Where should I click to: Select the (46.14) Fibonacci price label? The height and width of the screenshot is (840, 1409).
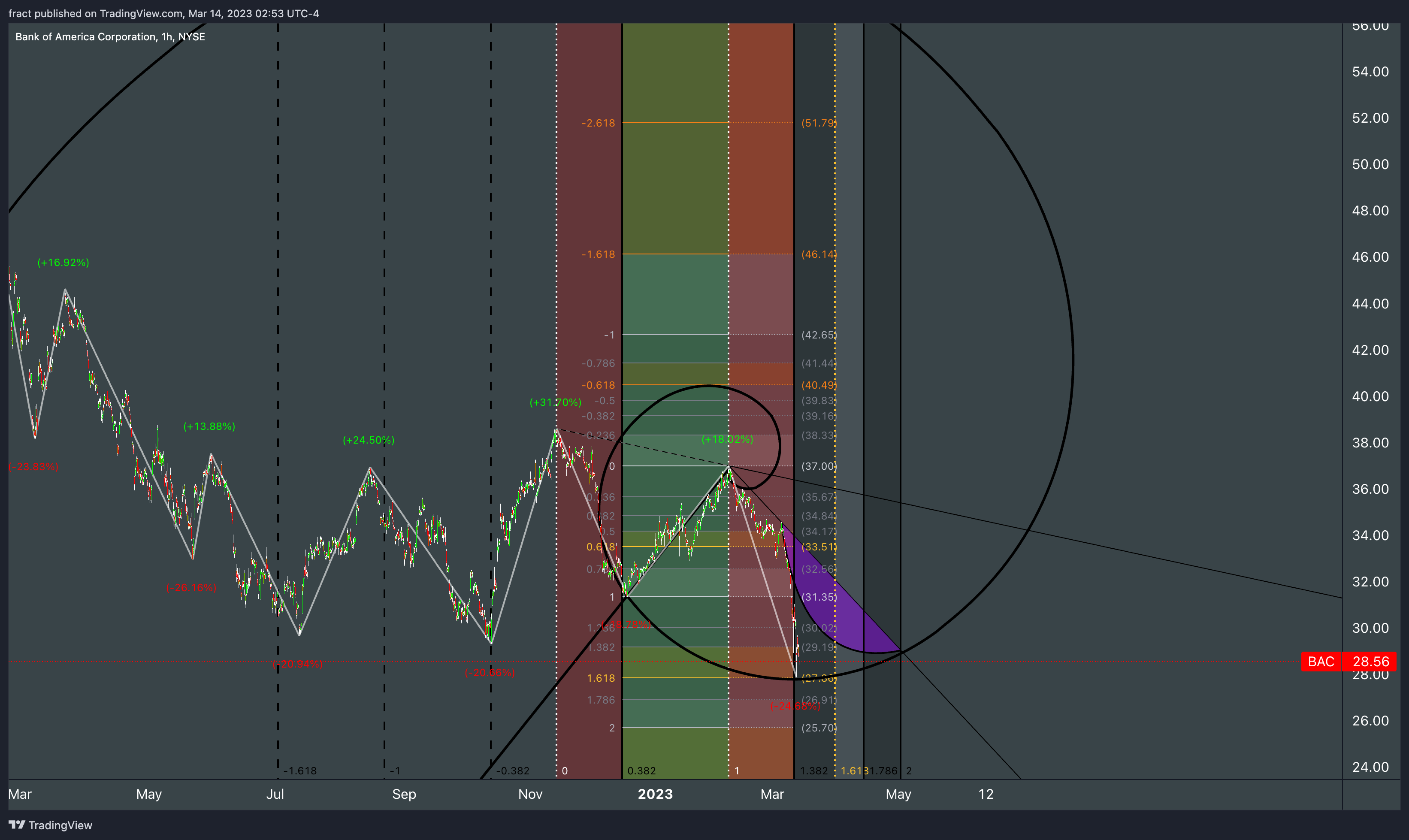pos(819,254)
